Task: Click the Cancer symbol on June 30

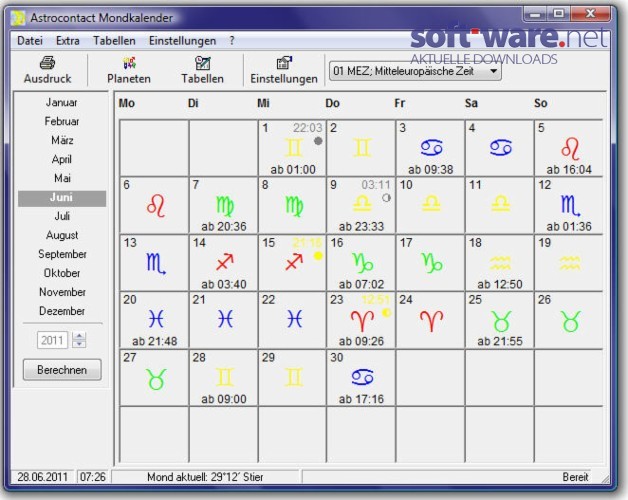Action: coord(362,377)
